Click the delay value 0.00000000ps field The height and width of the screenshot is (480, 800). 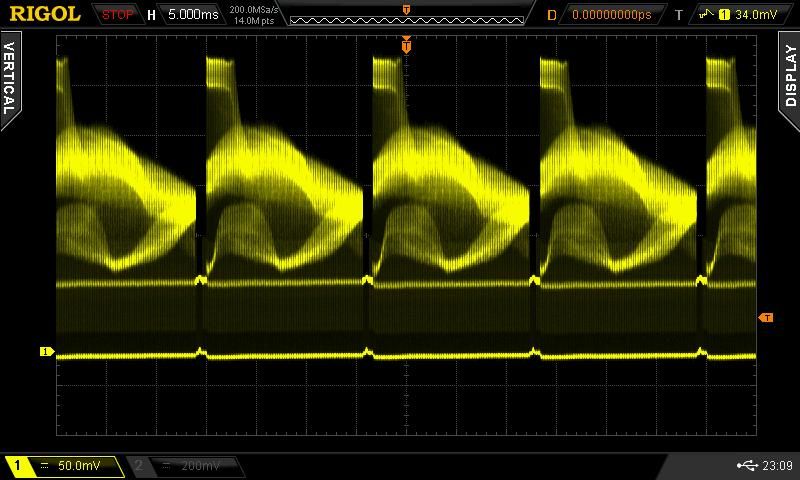pos(610,15)
